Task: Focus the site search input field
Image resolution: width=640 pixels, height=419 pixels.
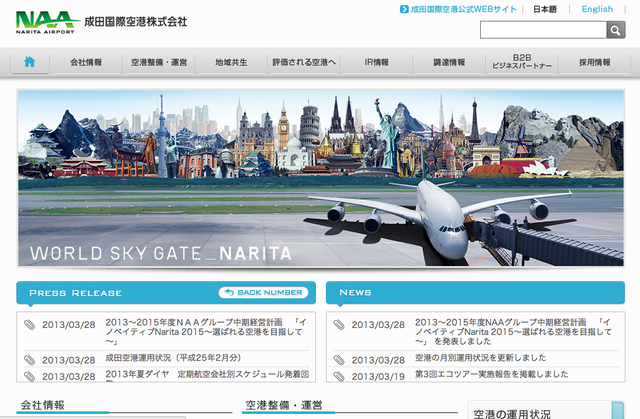Action: point(543,30)
